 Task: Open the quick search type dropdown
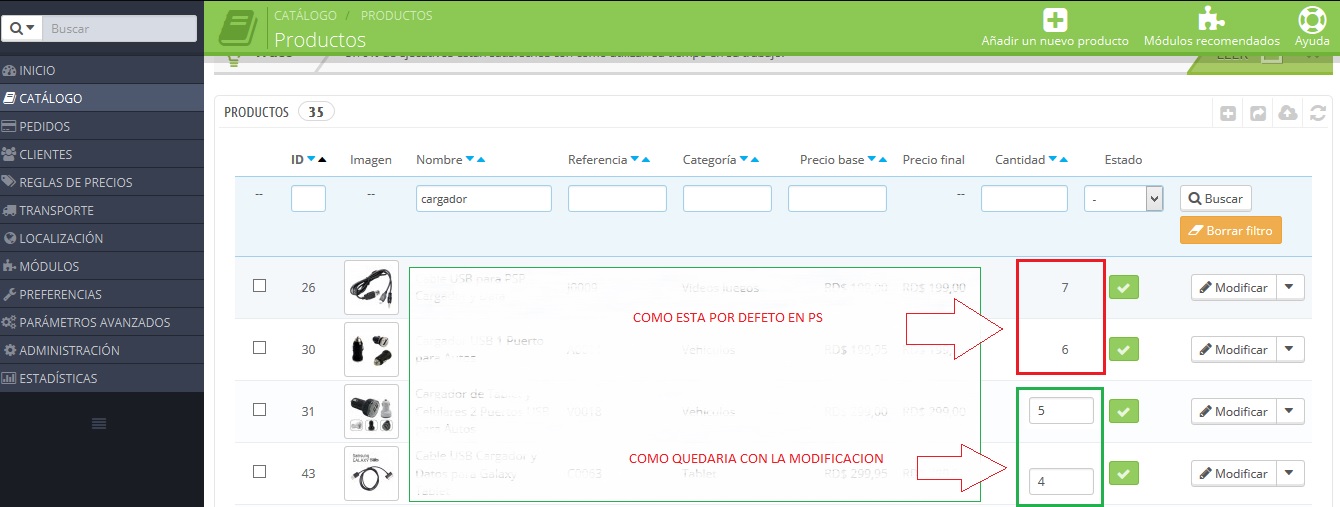click(21, 29)
